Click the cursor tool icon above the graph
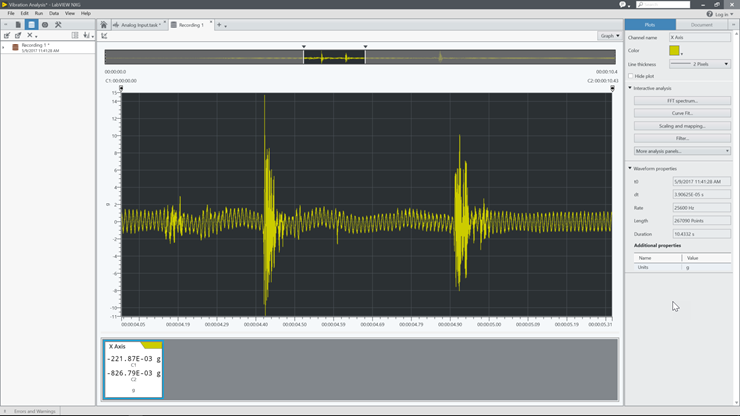This screenshot has height=416, width=740. click(x=104, y=36)
